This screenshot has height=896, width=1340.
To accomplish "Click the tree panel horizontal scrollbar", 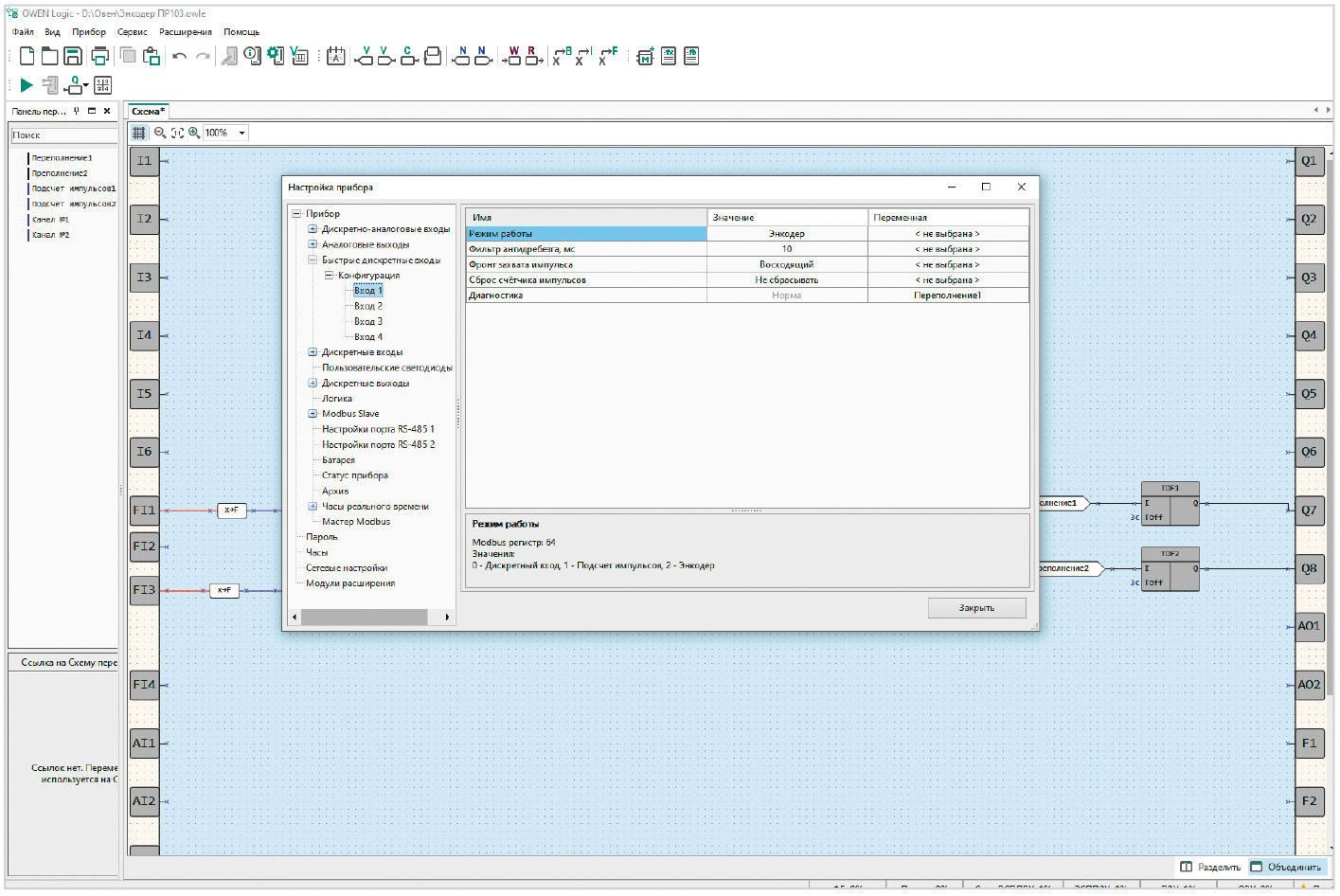I will [x=365, y=618].
